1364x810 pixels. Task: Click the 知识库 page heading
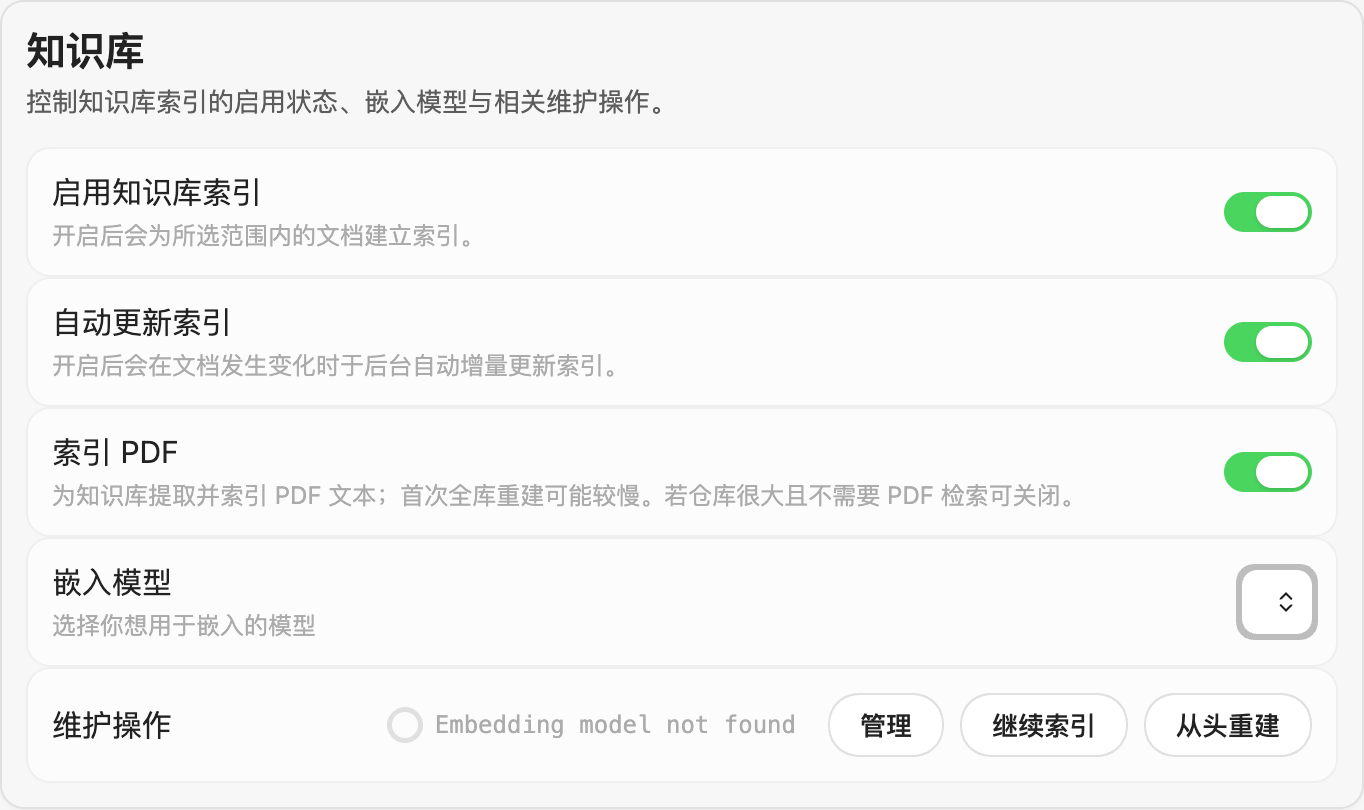85,51
